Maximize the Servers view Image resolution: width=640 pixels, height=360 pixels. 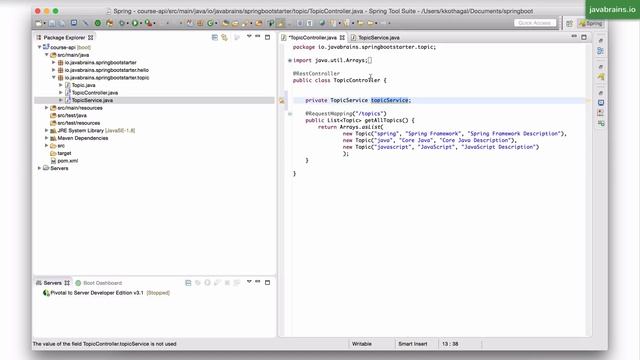click(x=268, y=282)
